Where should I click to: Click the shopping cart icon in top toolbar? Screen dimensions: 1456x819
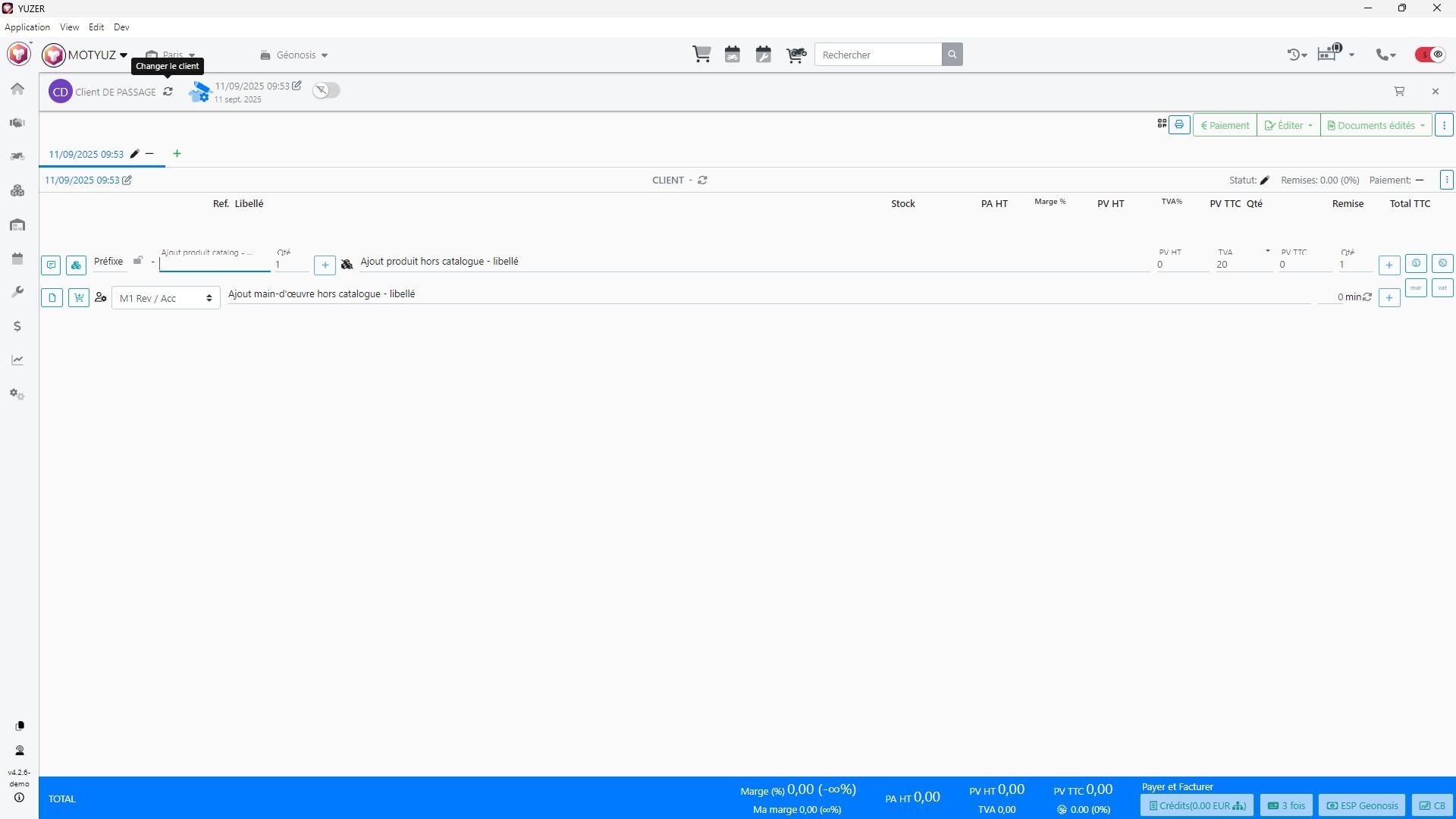point(701,55)
